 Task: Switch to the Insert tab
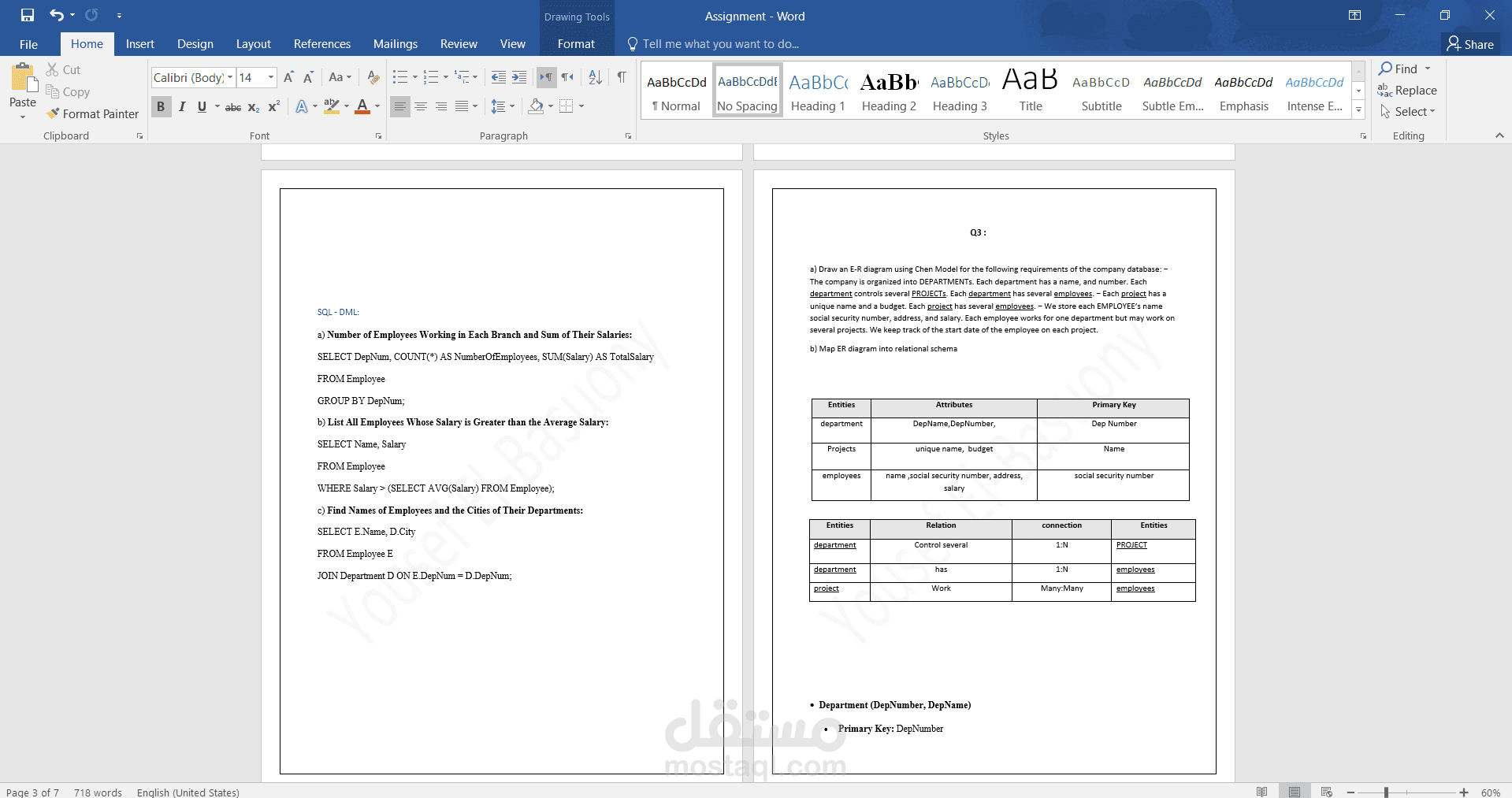(x=140, y=44)
